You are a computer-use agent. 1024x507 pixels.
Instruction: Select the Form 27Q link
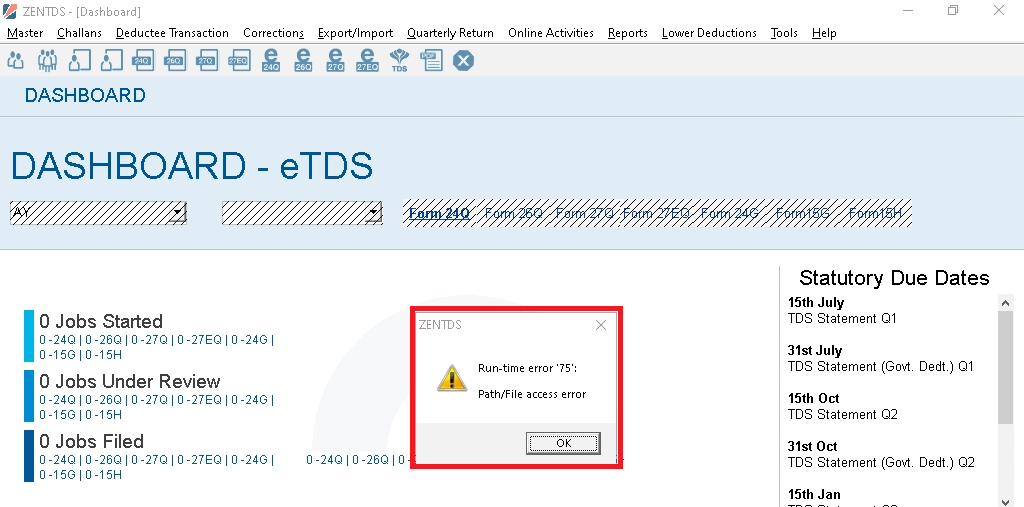point(584,213)
